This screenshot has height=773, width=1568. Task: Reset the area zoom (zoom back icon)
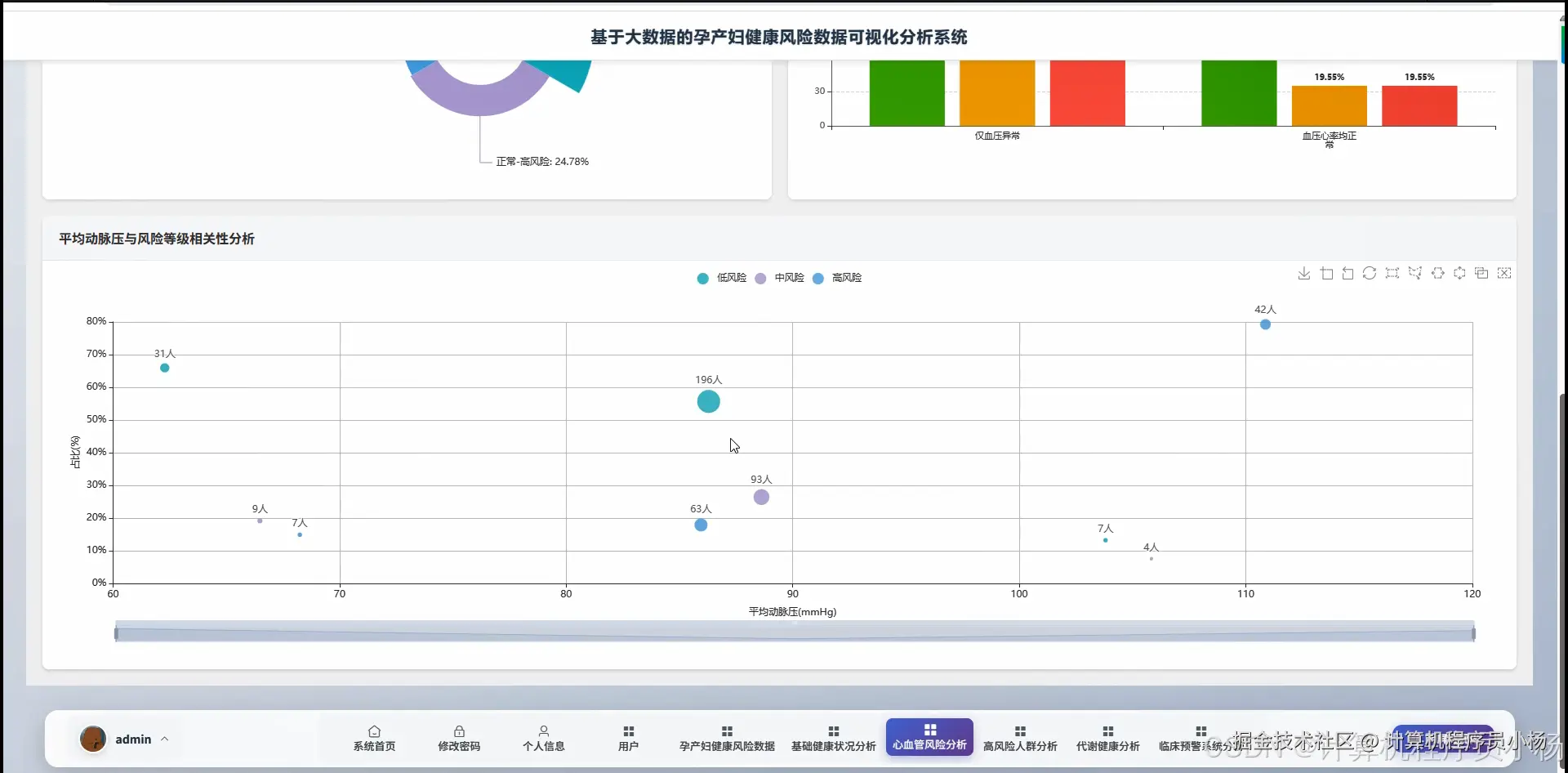click(1348, 273)
